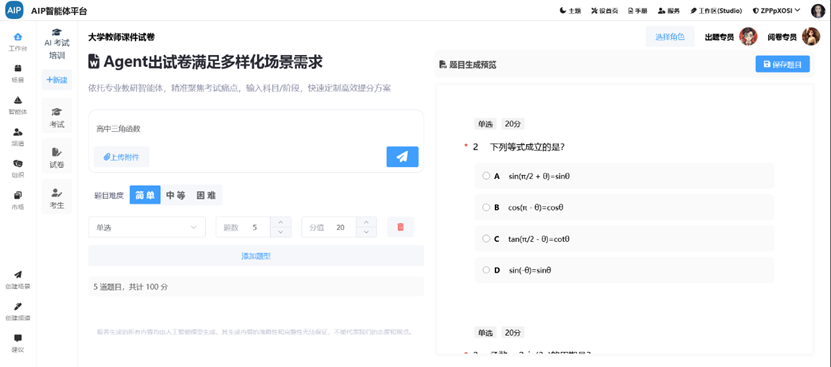Click the 20分 tag above question 2
The width and height of the screenshot is (831, 367).
point(513,124)
